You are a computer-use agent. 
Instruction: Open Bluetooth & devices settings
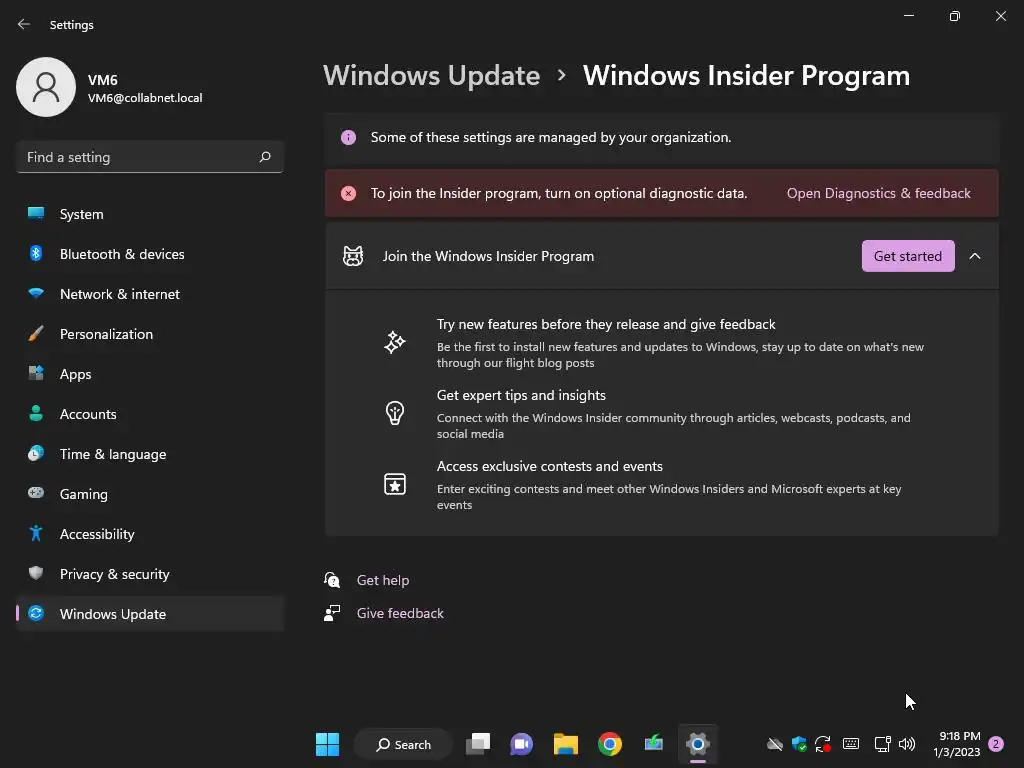click(x=150, y=254)
